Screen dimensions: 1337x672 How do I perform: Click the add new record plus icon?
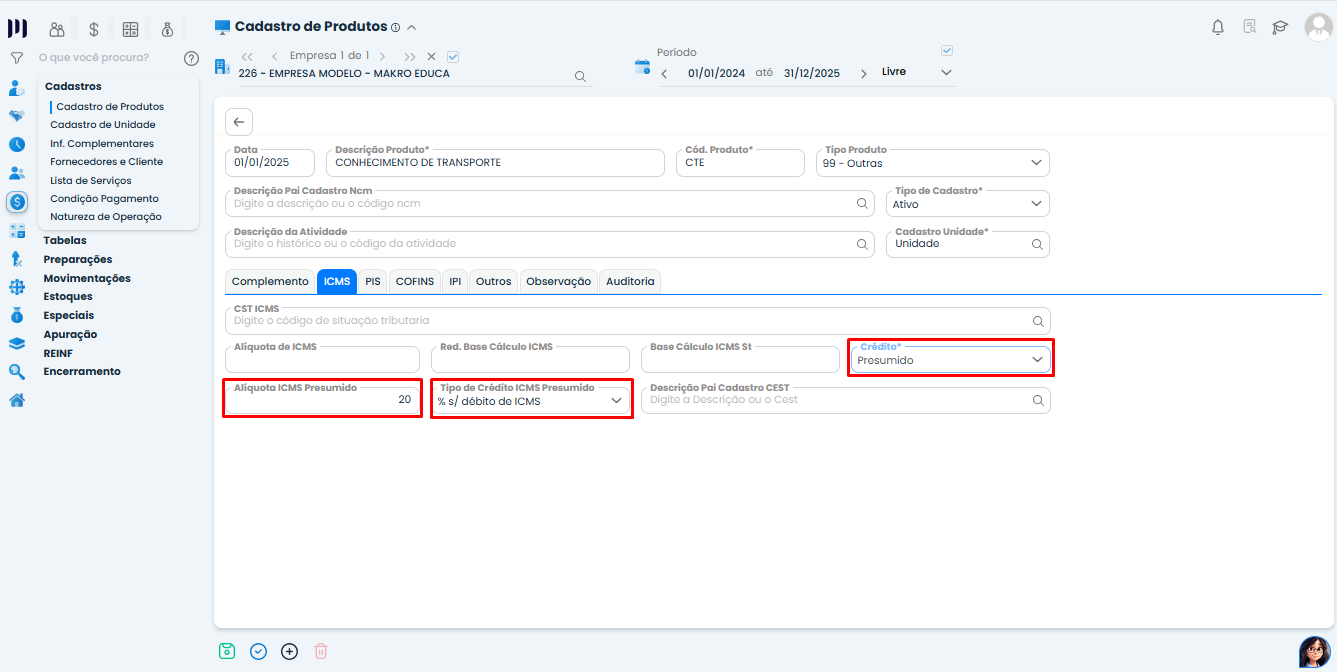[x=289, y=651]
